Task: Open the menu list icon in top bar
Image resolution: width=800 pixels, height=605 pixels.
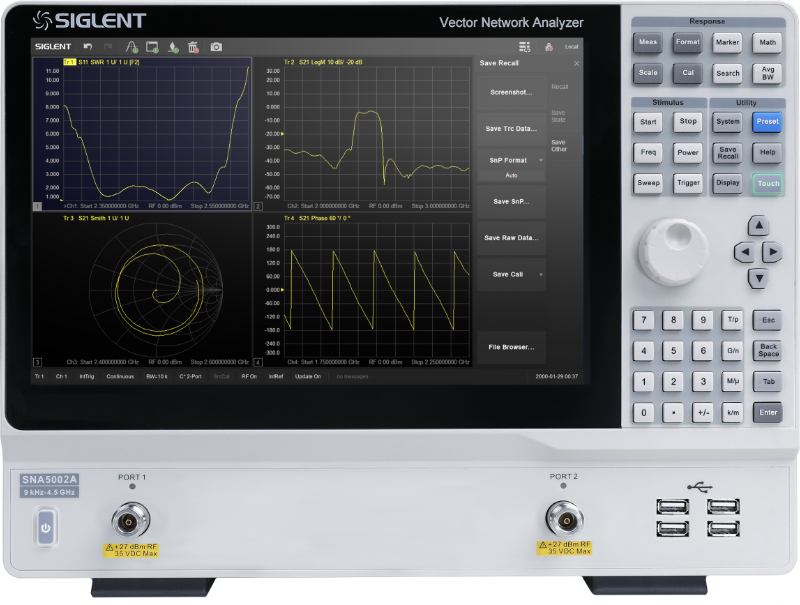Action: pyautogui.click(x=524, y=47)
